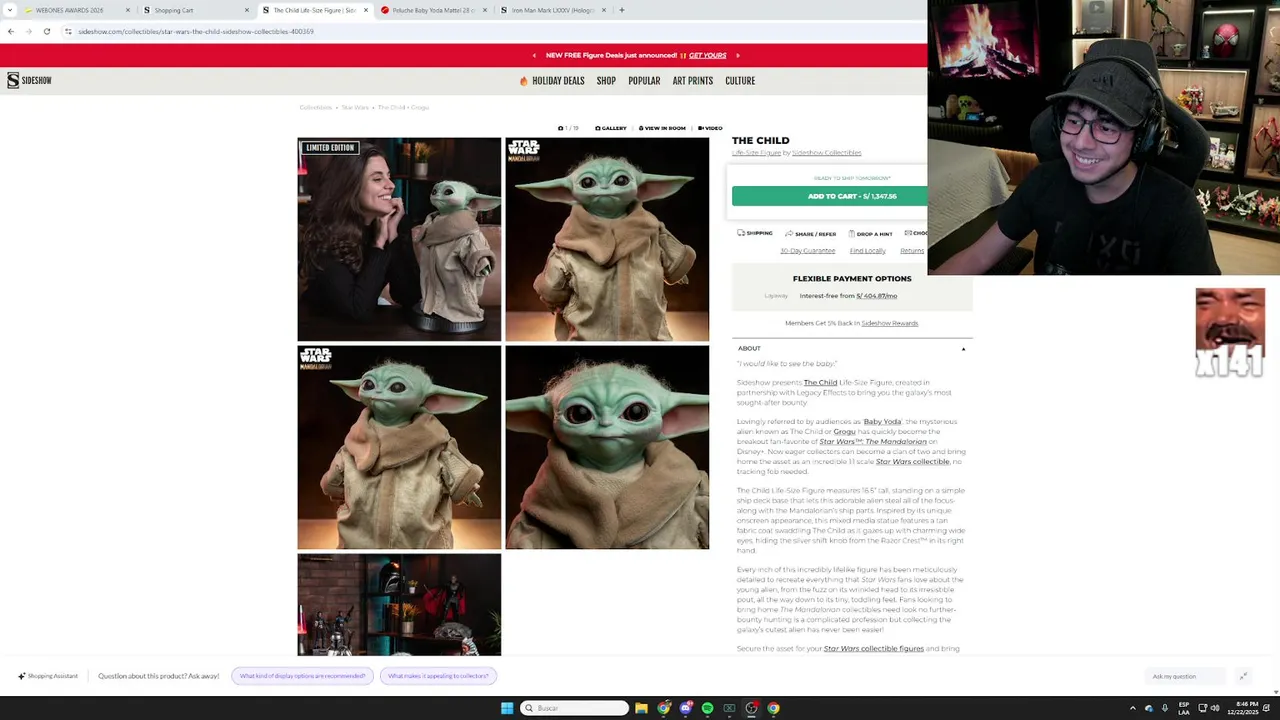This screenshot has height=720, width=1280.
Task: Open the SHOP menu
Action: pyautogui.click(x=606, y=81)
